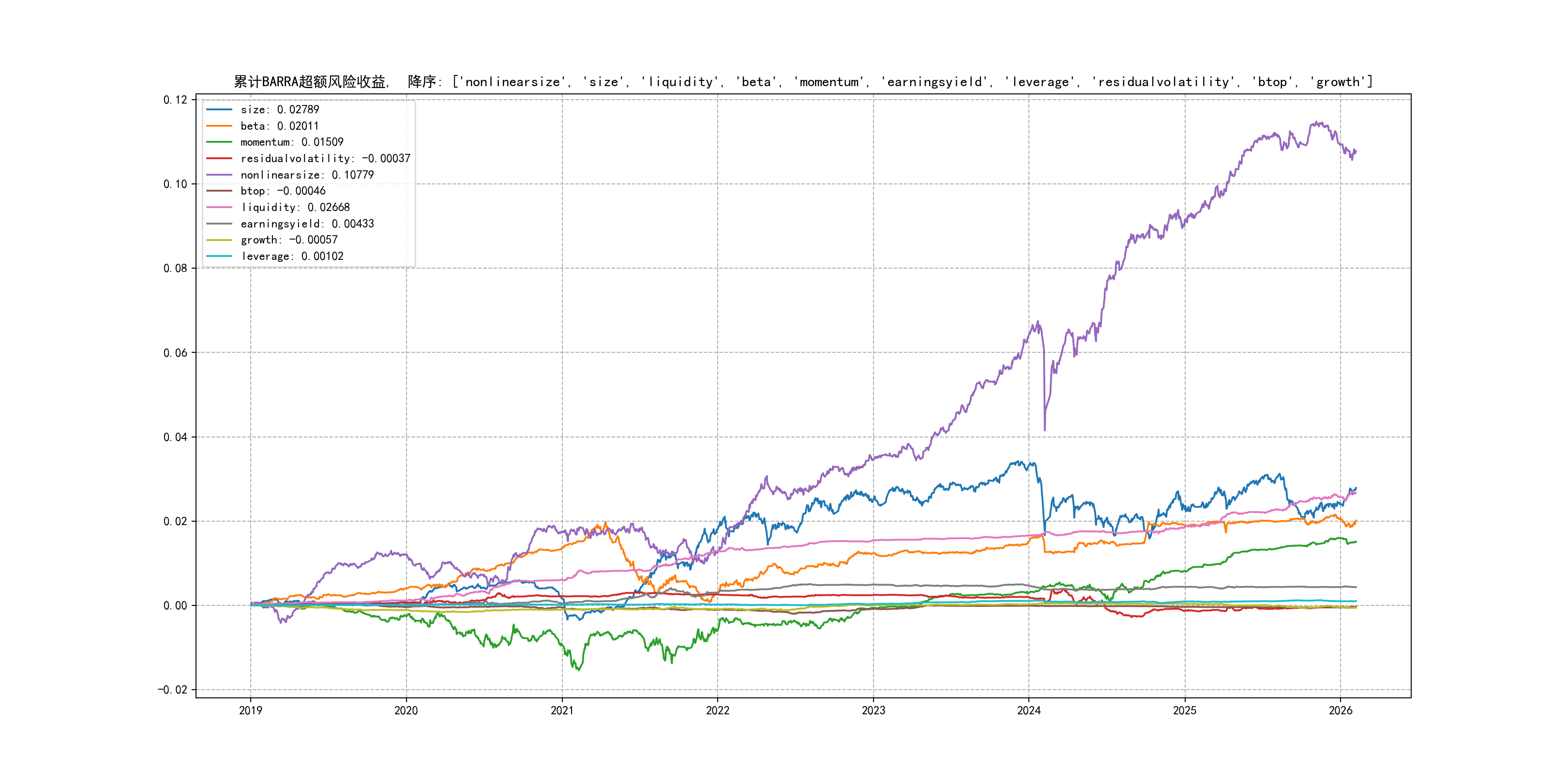Image resolution: width=1568 pixels, height=784 pixels.
Task: Click the orange beta legend line
Action: coord(219,126)
